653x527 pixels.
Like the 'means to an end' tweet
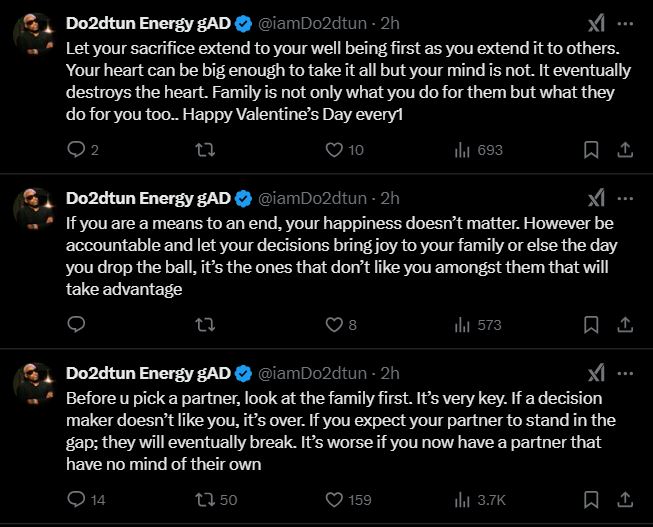pyautogui.click(x=335, y=324)
